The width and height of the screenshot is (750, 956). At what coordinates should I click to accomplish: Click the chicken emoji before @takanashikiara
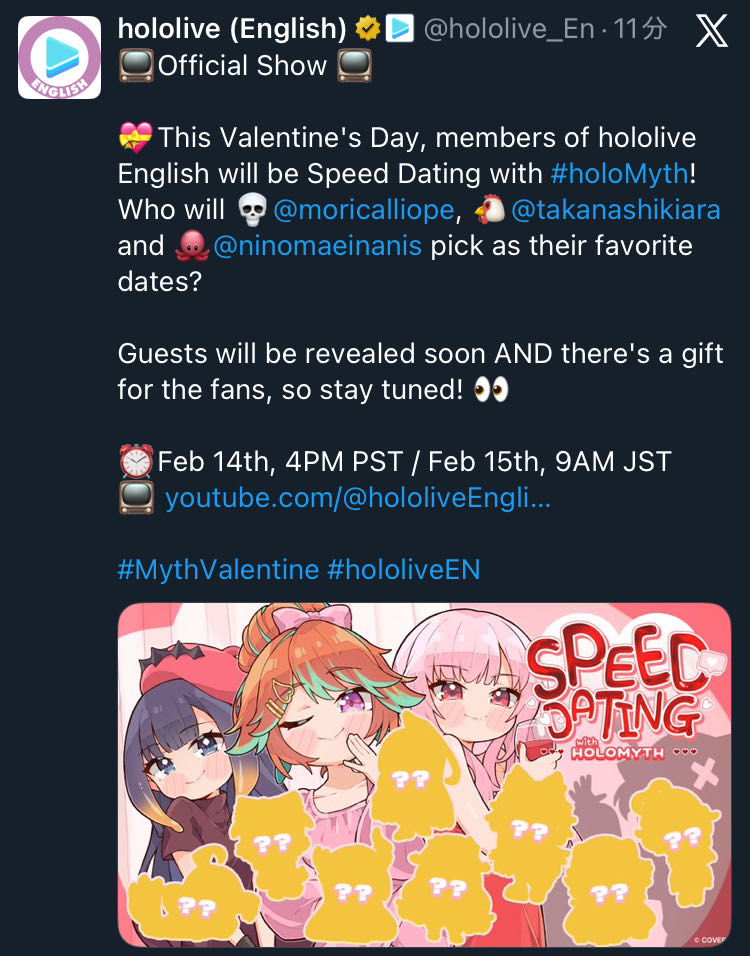[x=491, y=210]
